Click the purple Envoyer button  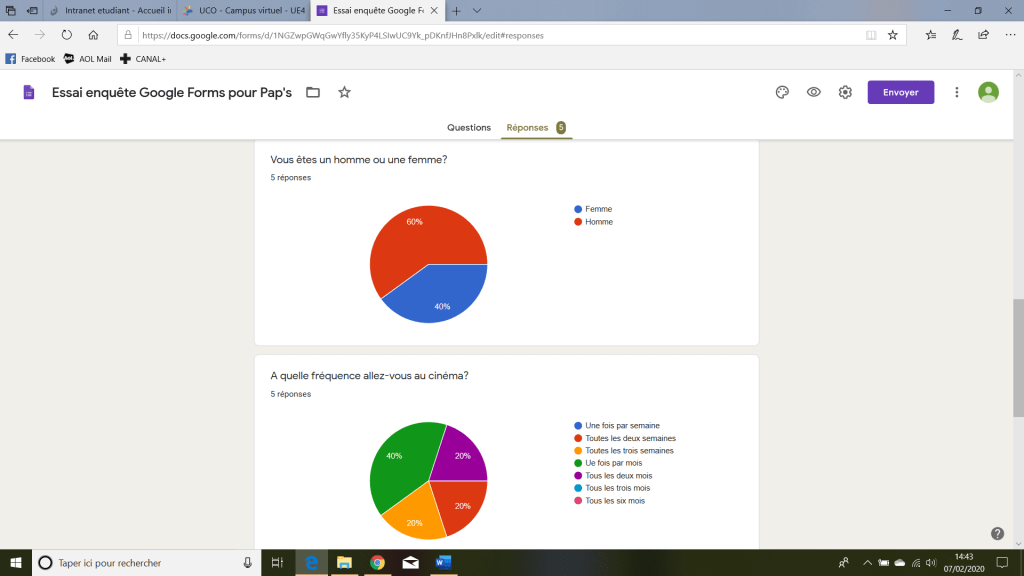click(x=900, y=92)
